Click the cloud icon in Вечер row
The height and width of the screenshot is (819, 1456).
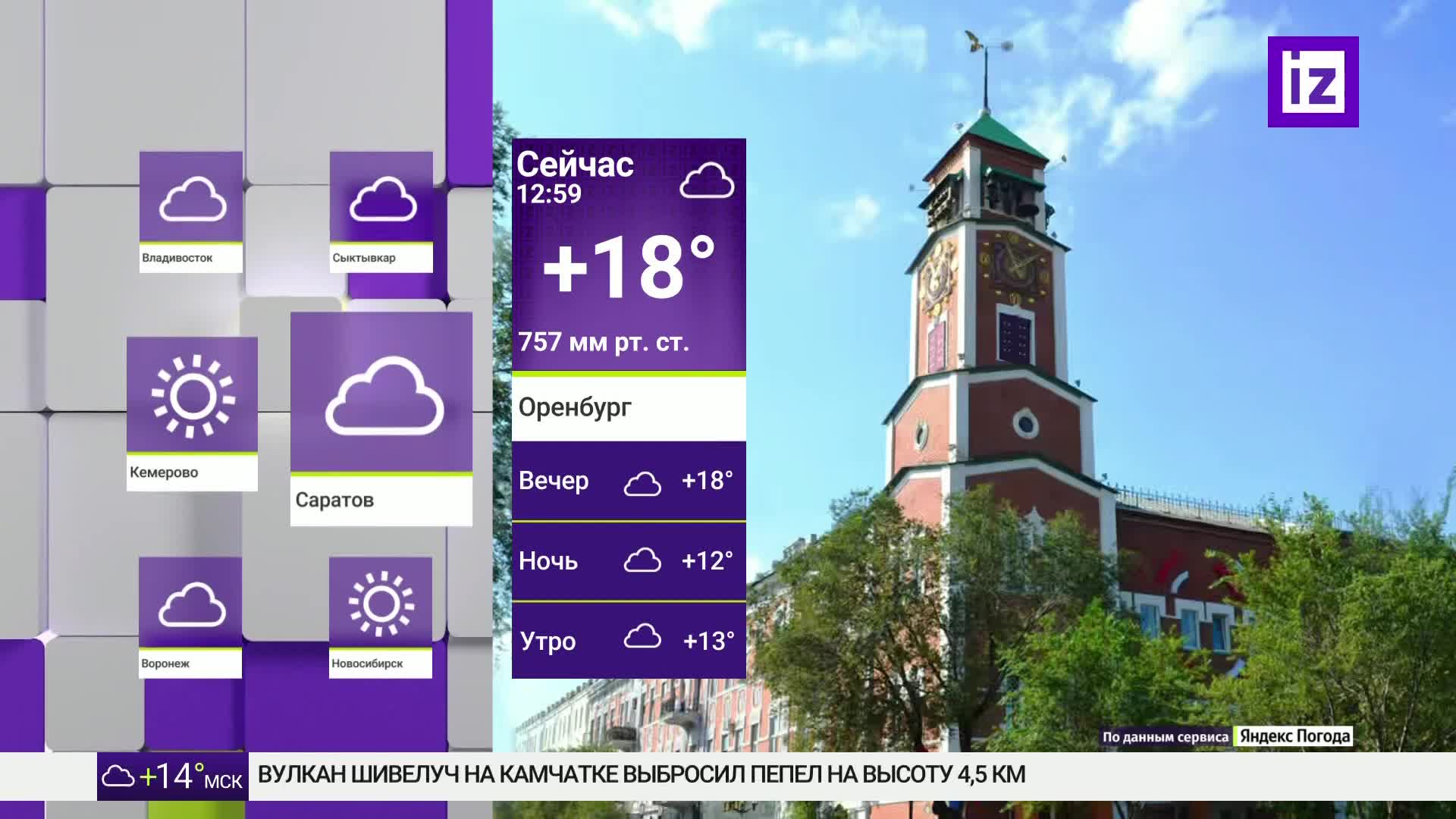click(x=642, y=483)
